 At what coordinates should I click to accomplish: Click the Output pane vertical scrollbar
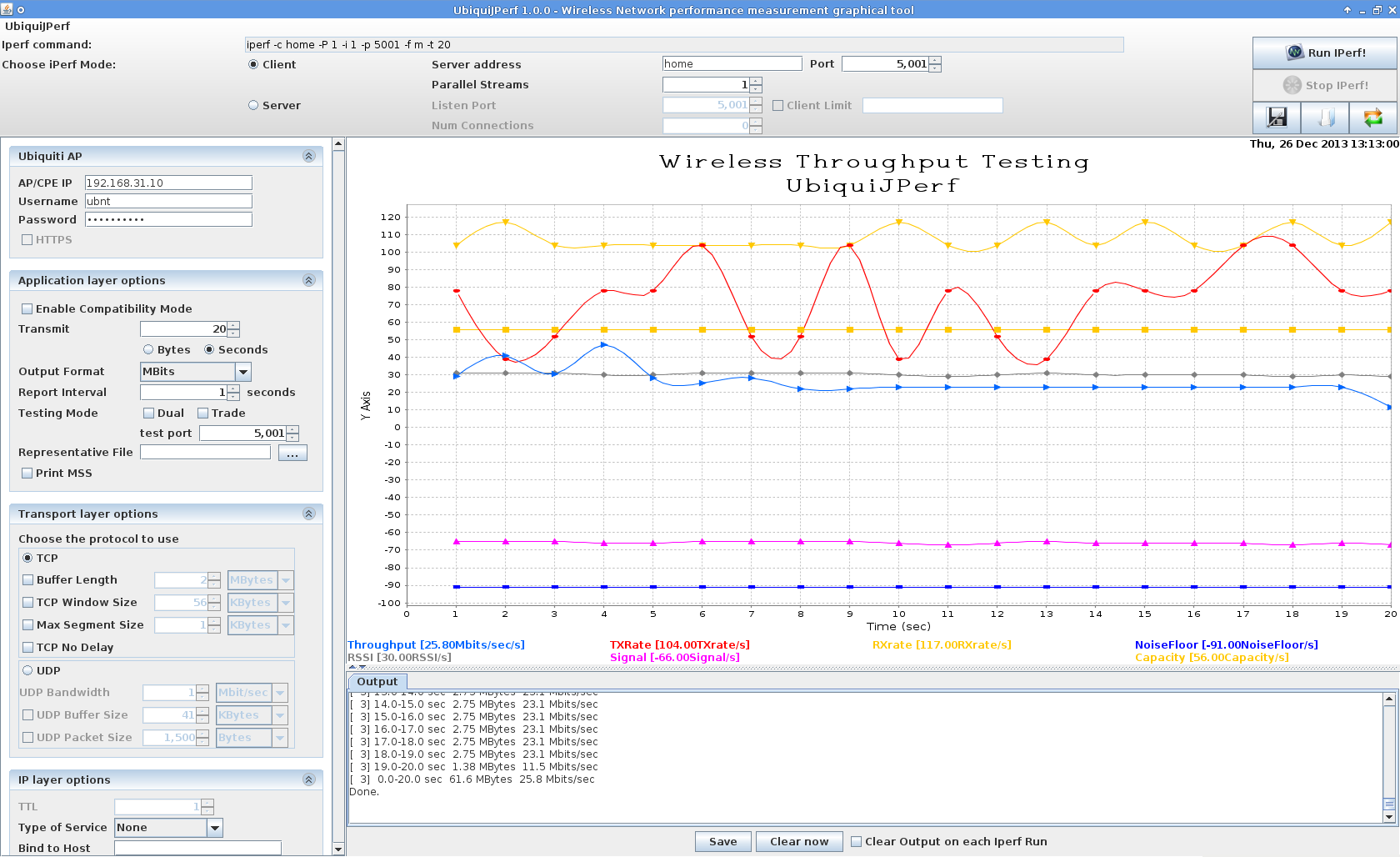click(x=1388, y=758)
